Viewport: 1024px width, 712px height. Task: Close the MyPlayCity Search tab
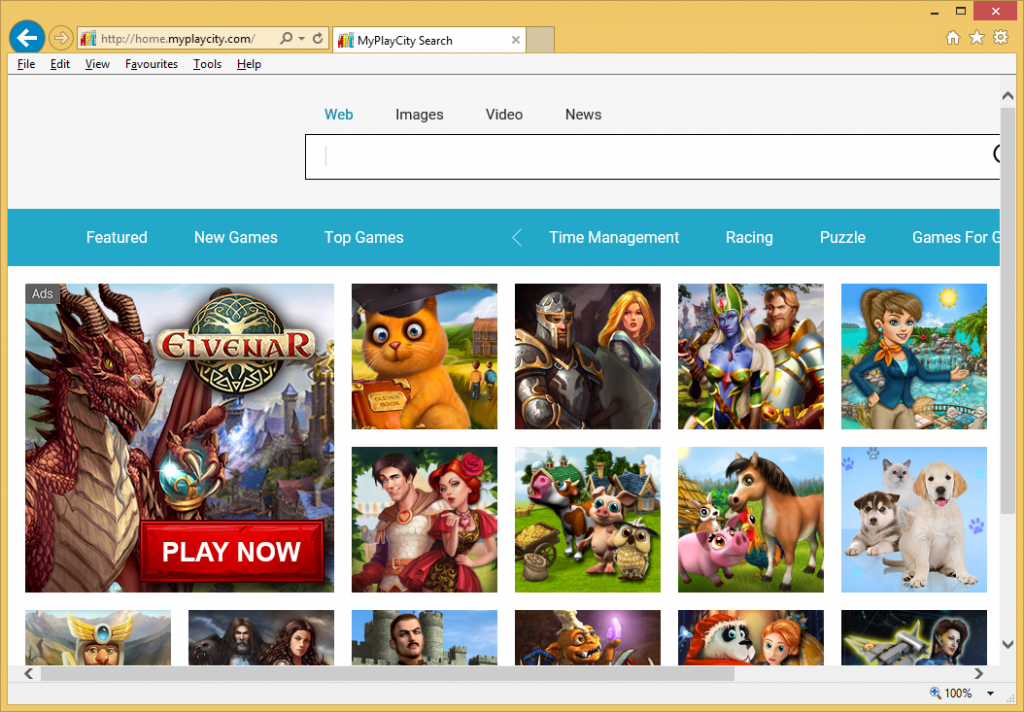tap(516, 40)
